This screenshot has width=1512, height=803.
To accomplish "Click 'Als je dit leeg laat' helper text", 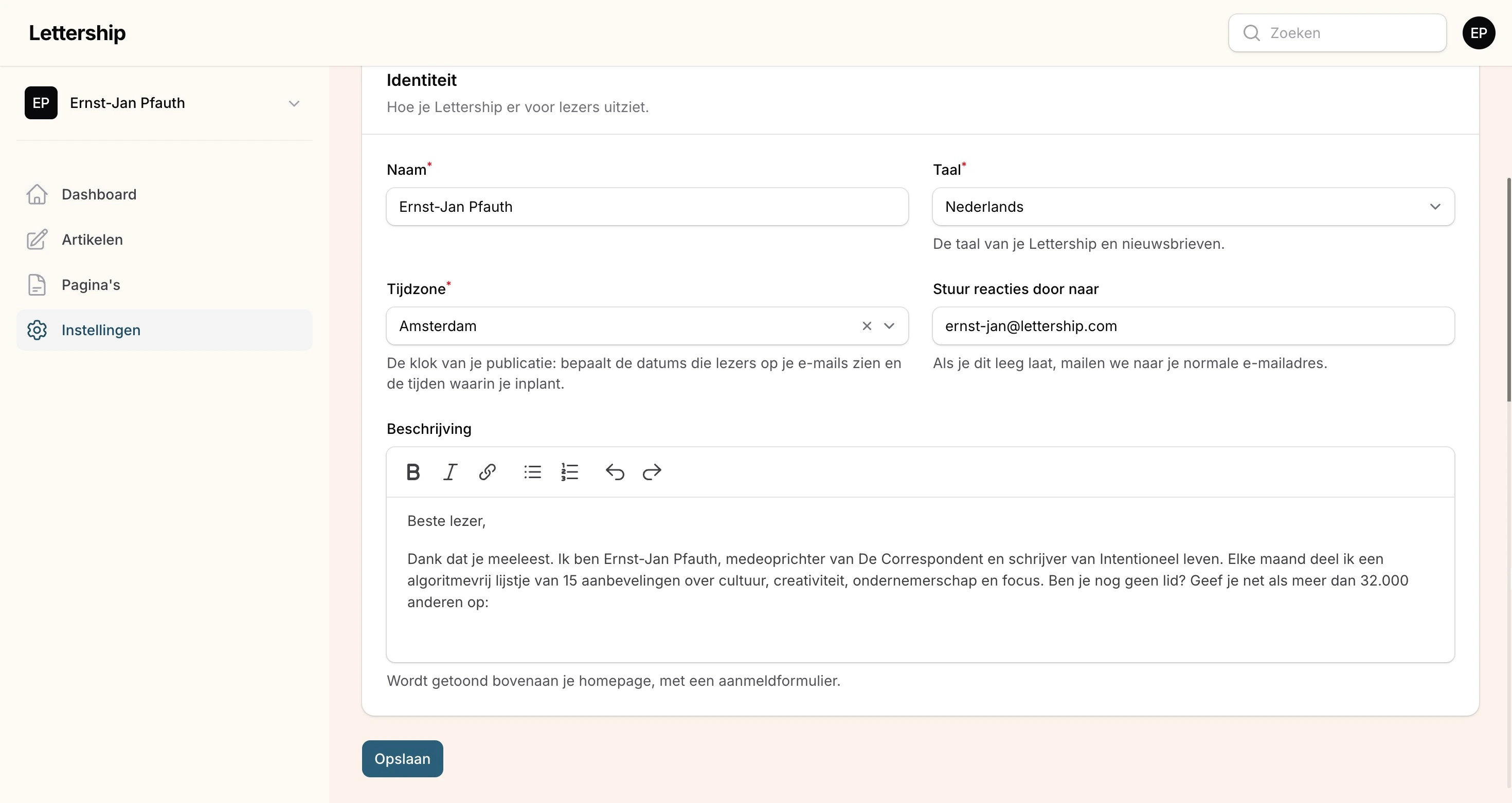I will point(1130,362).
